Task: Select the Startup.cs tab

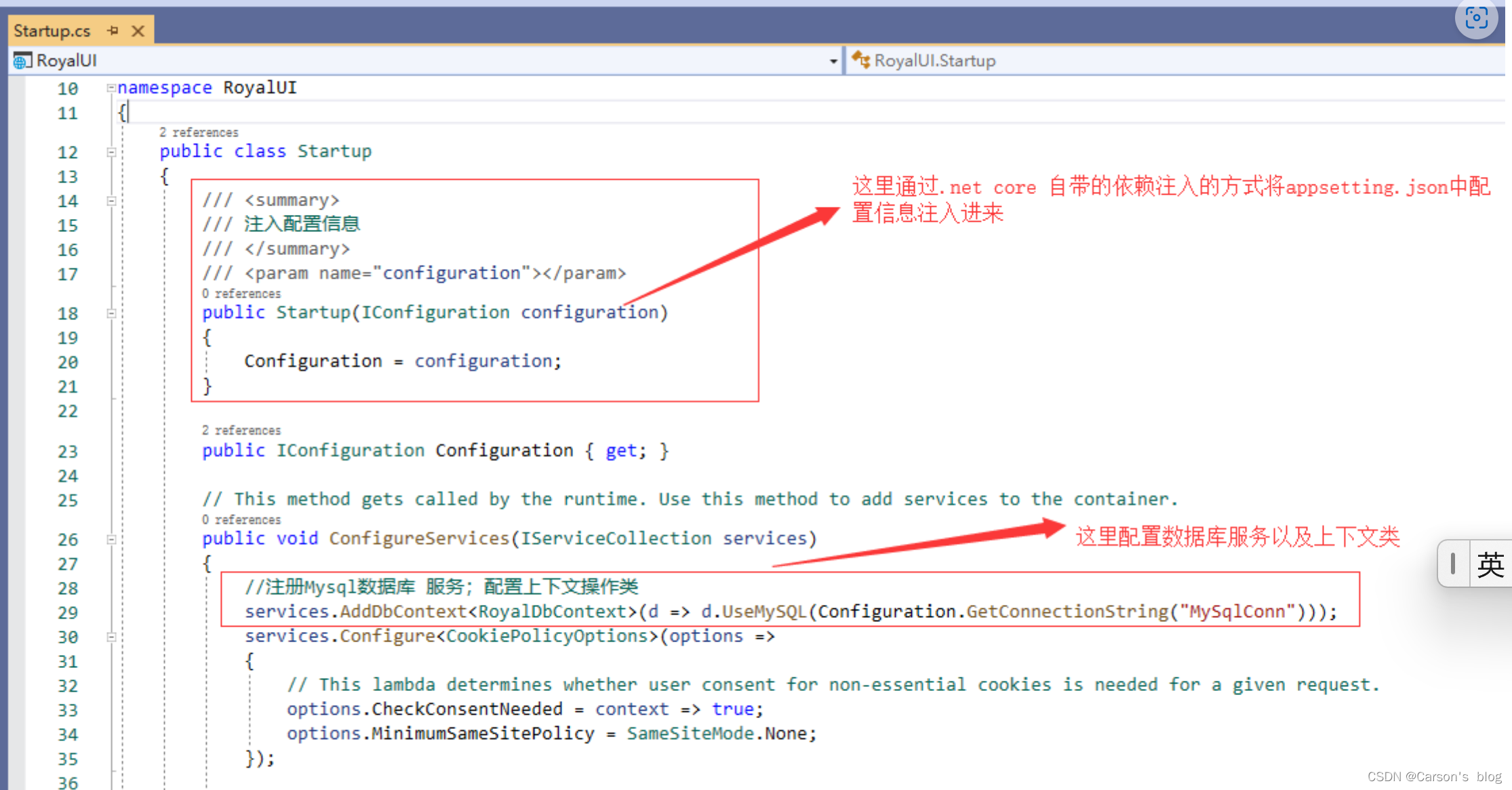Action: [x=52, y=31]
